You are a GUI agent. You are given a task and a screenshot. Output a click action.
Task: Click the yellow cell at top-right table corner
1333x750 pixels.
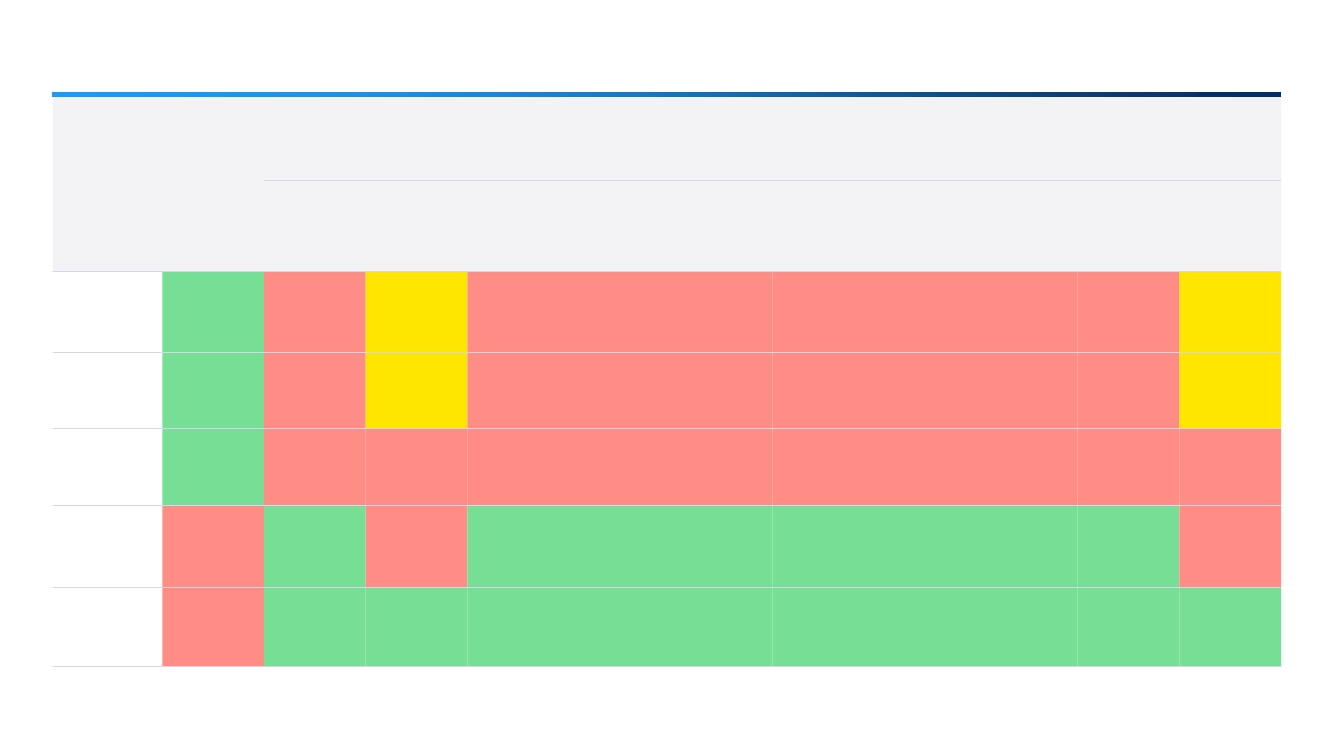tap(1230, 312)
